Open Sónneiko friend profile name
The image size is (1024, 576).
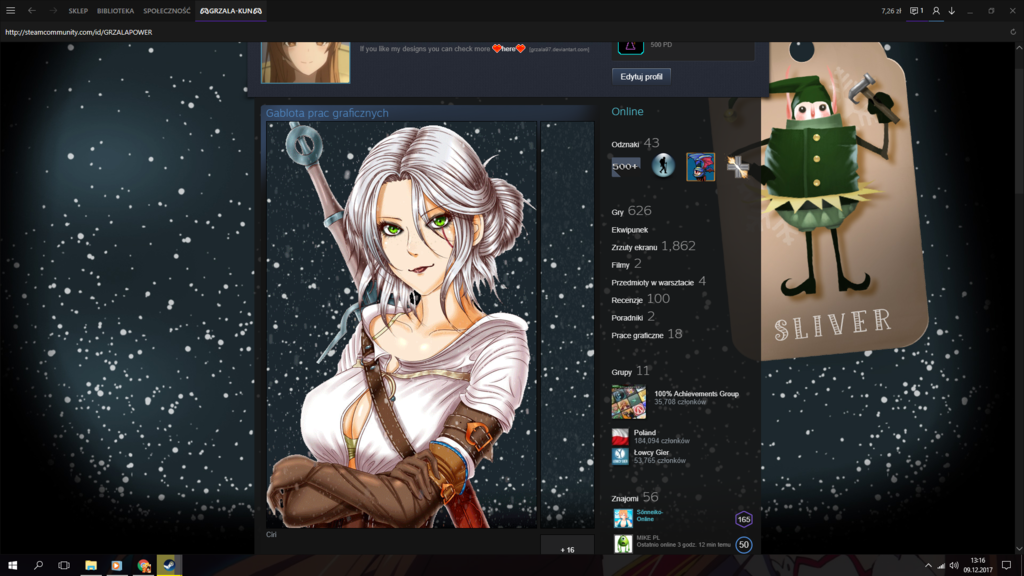(650, 512)
